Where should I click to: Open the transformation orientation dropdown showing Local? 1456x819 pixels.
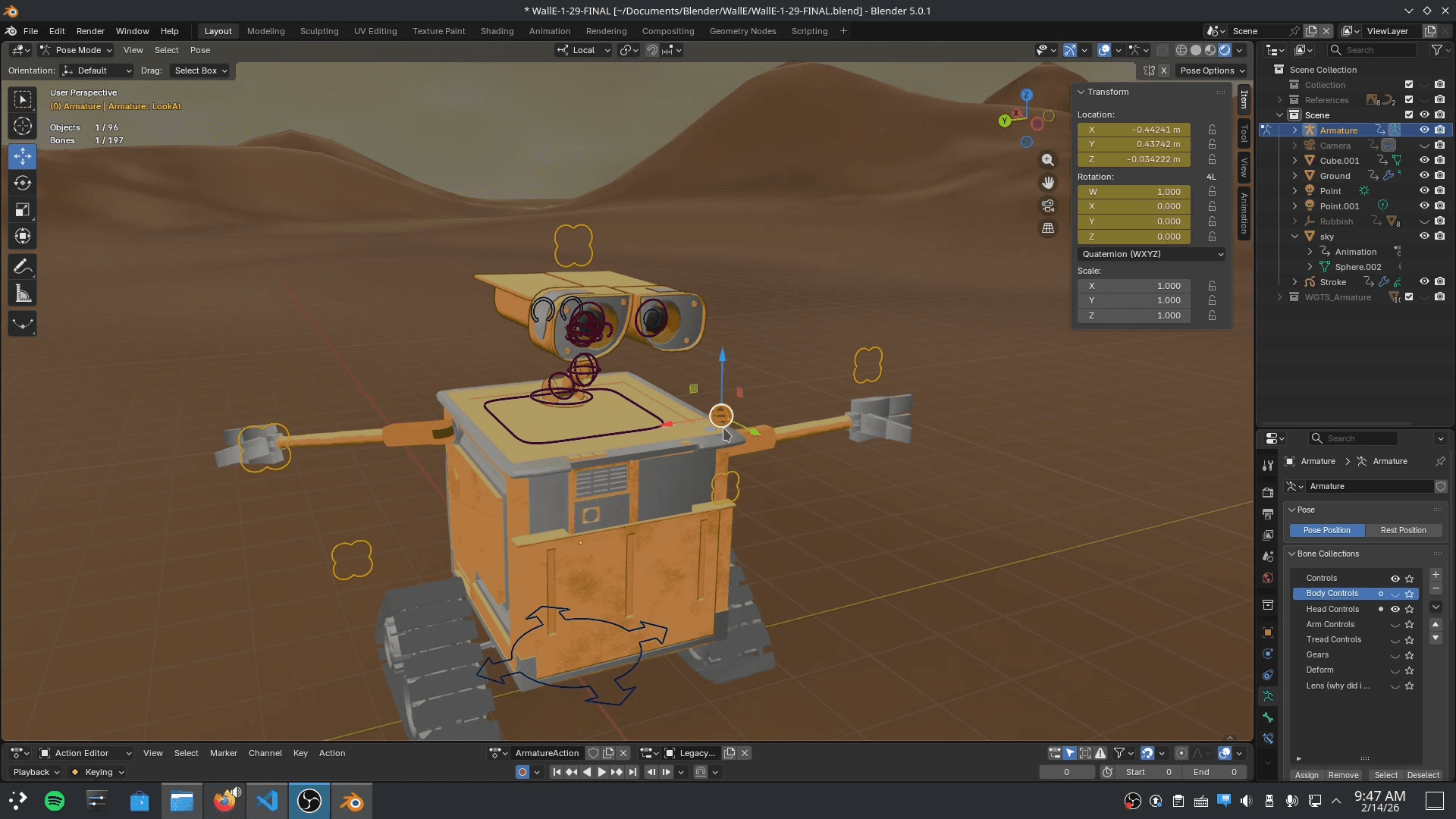tap(582, 50)
